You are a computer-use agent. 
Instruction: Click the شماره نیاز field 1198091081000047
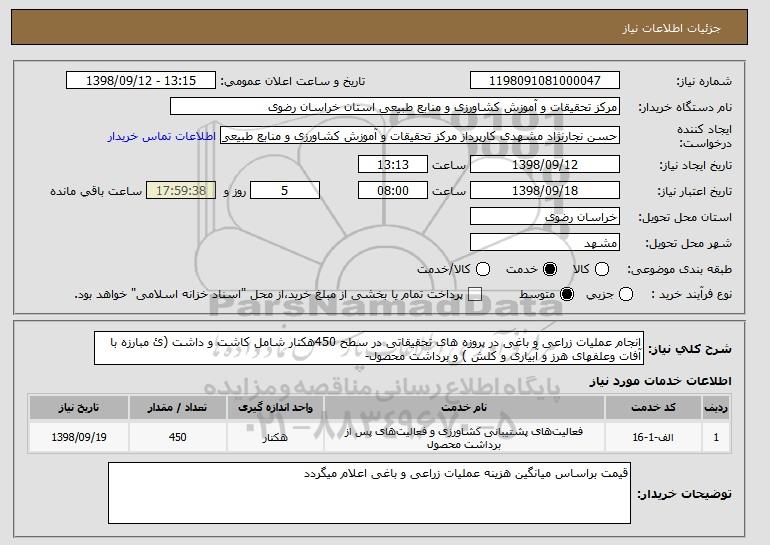point(545,81)
